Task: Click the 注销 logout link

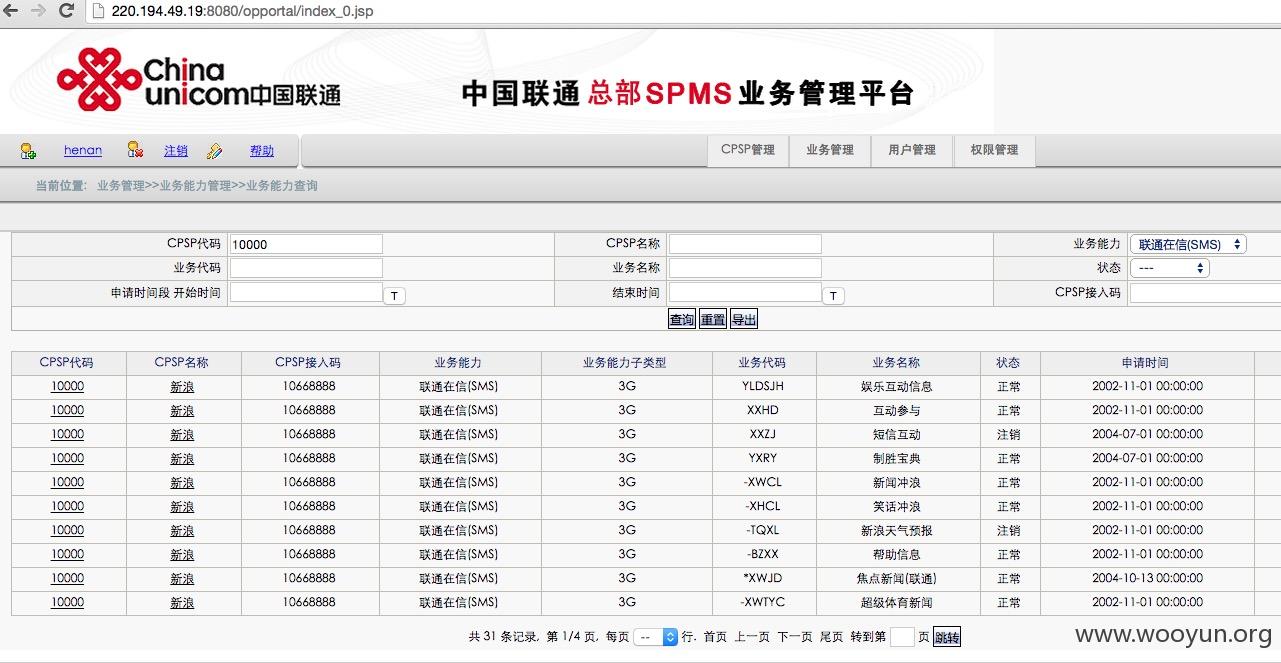Action: (176, 150)
